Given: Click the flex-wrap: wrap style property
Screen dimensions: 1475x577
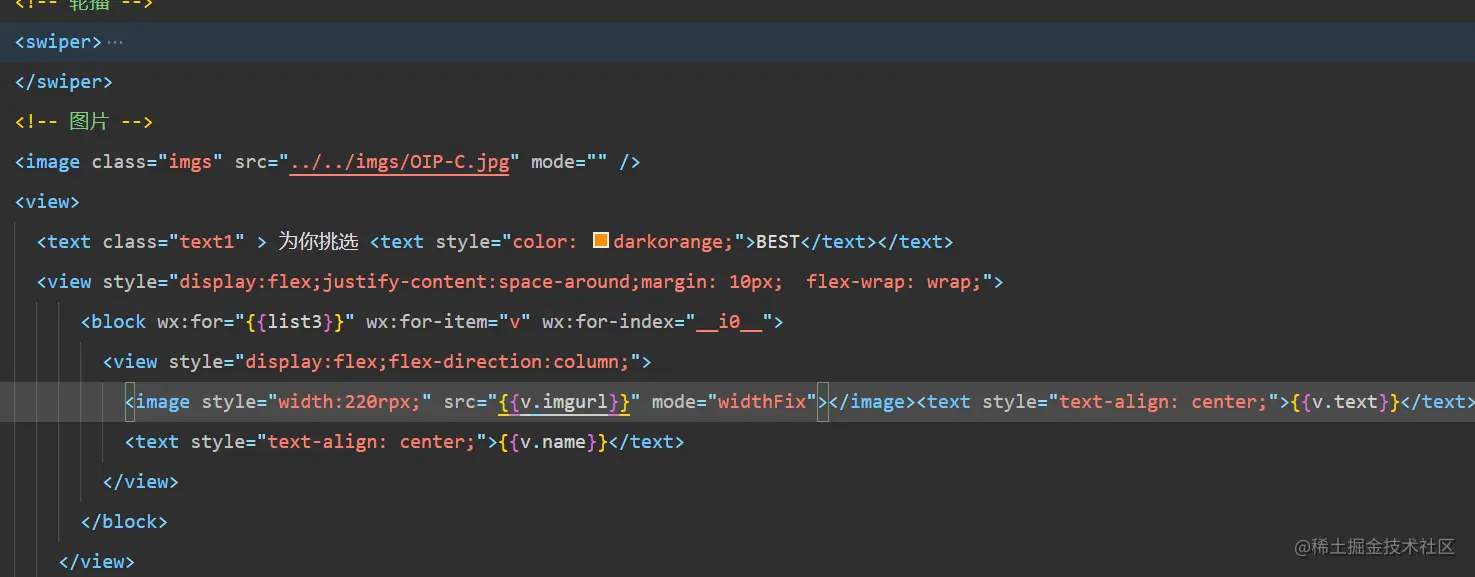Looking at the screenshot, I should [x=894, y=282].
